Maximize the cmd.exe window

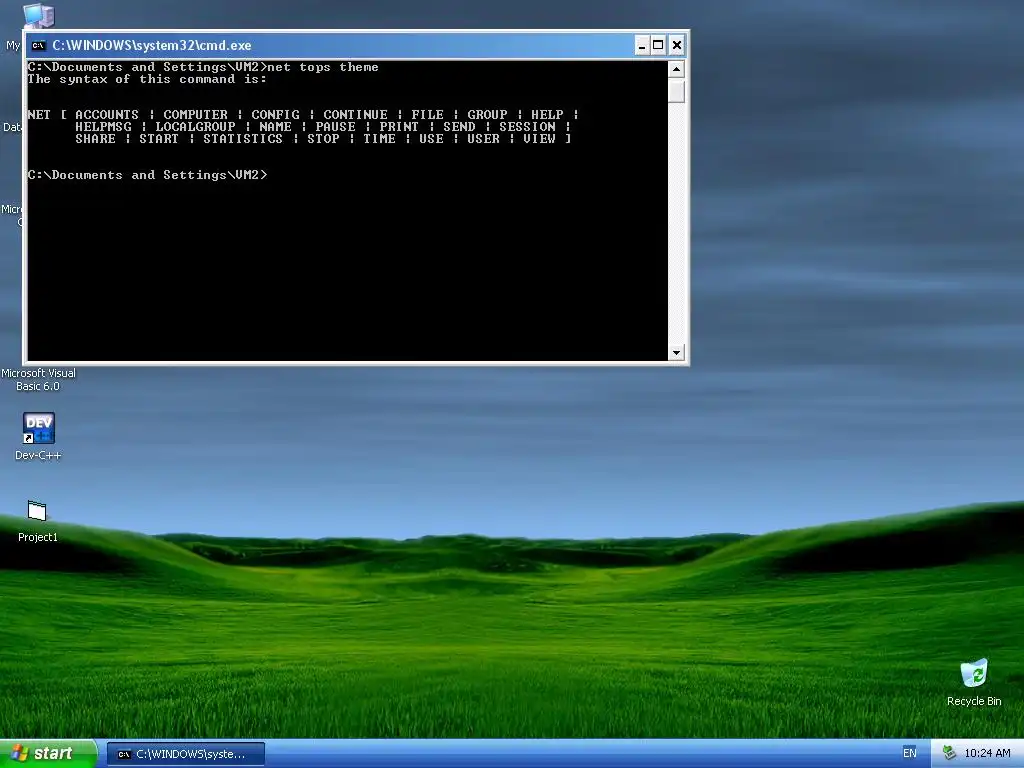(x=658, y=45)
